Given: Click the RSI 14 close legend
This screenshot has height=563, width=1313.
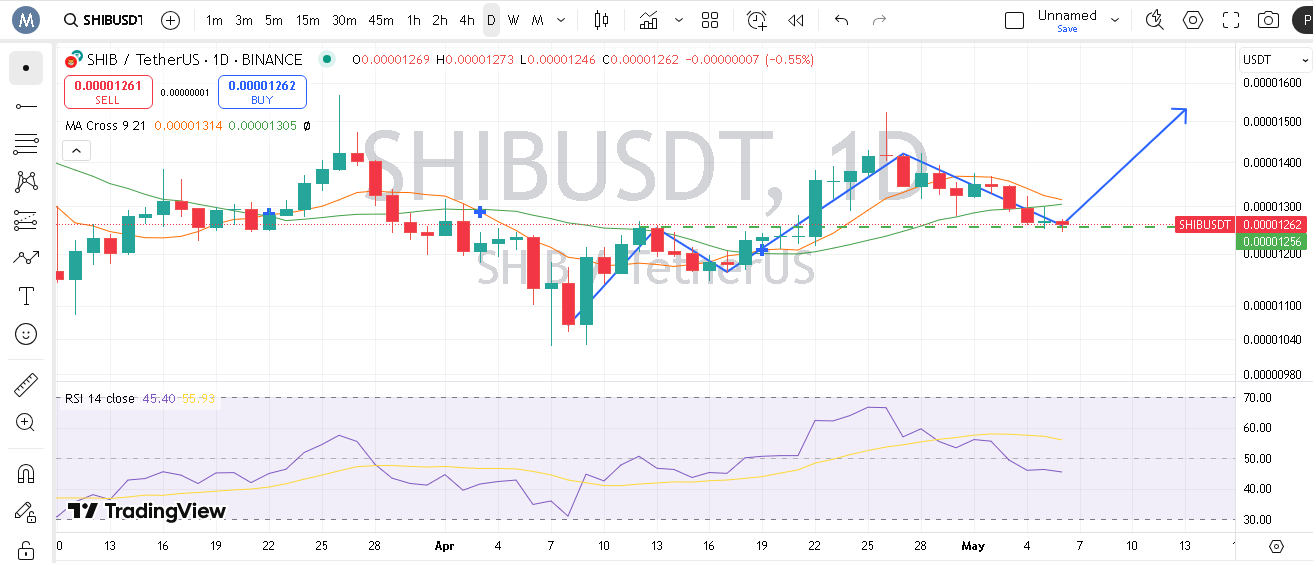Looking at the screenshot, I should tap(99, 398).
